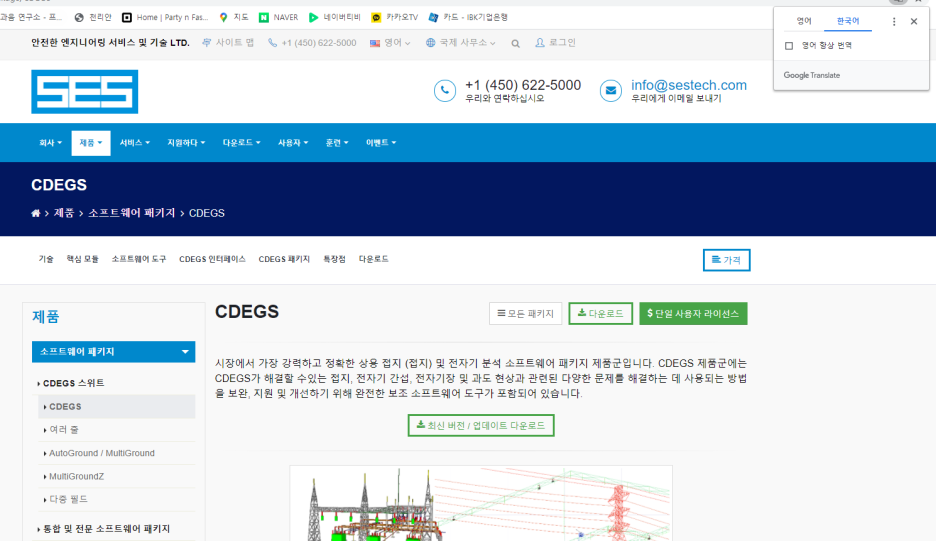Viewport: 936px width, 541px height.
Task: Click the round phone icon beside +1 (450) 622-5000
Action: [x=445, y=91]
